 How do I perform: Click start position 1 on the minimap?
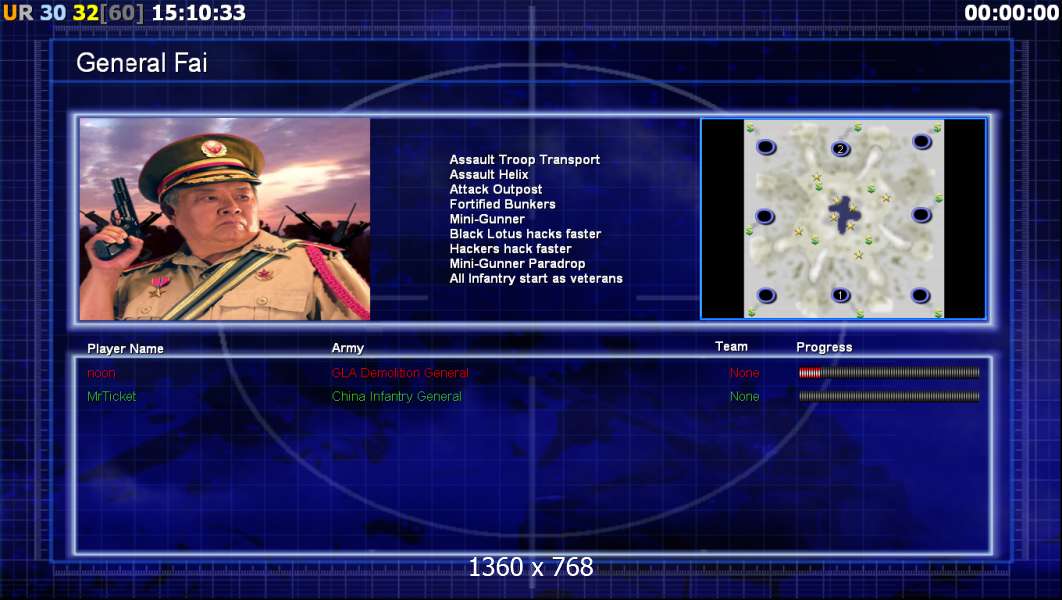[x=841, y=295]
